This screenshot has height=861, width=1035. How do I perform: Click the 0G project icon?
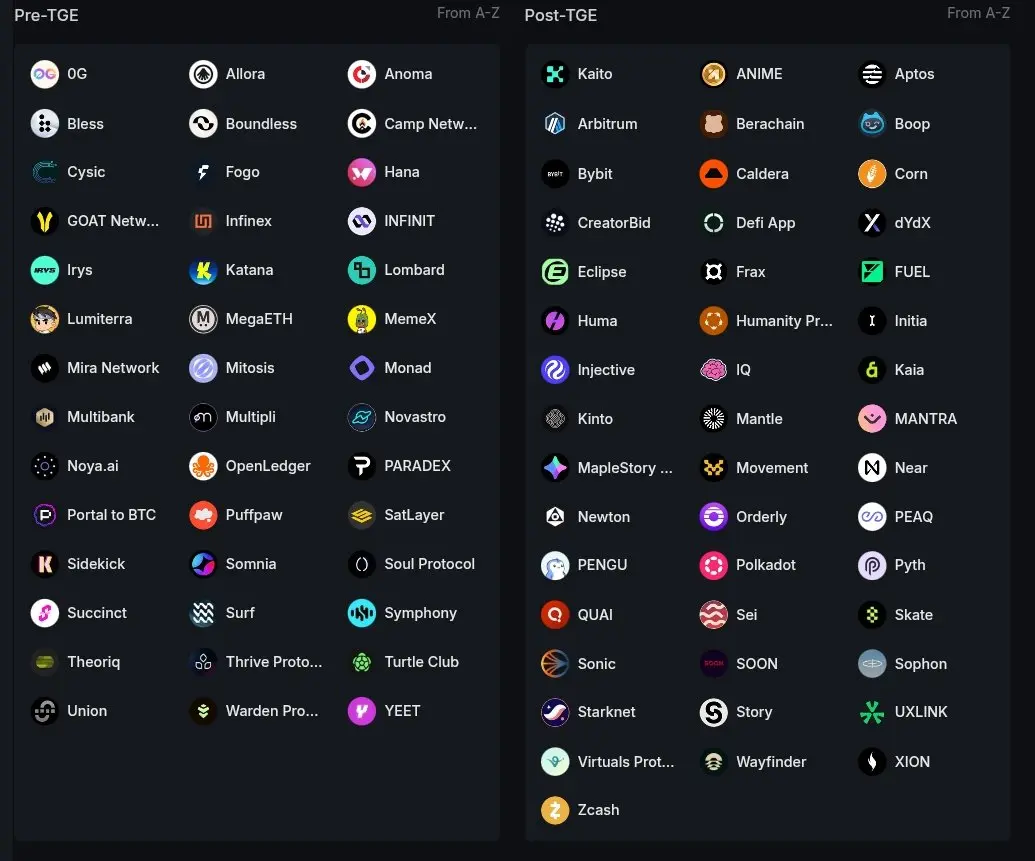(45, 74)
